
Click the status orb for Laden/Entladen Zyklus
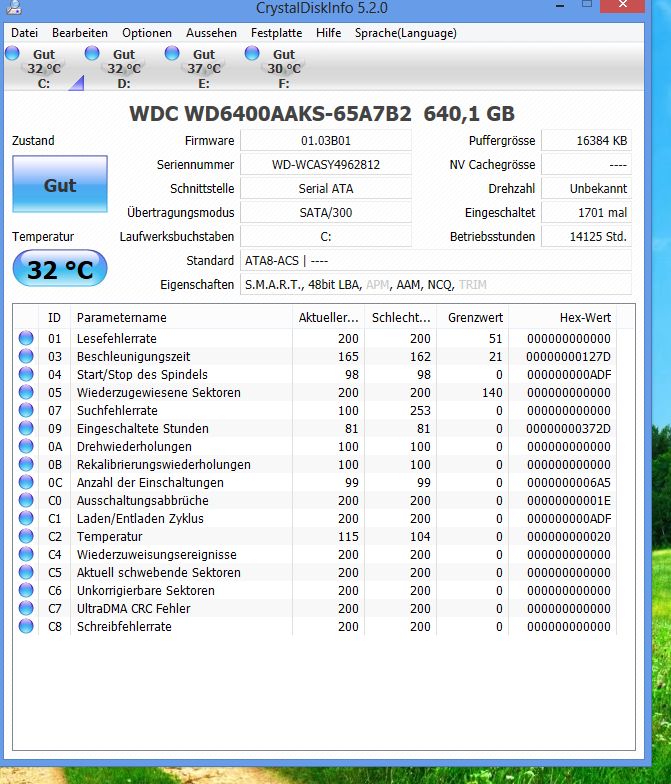click(x=26, y=518)
